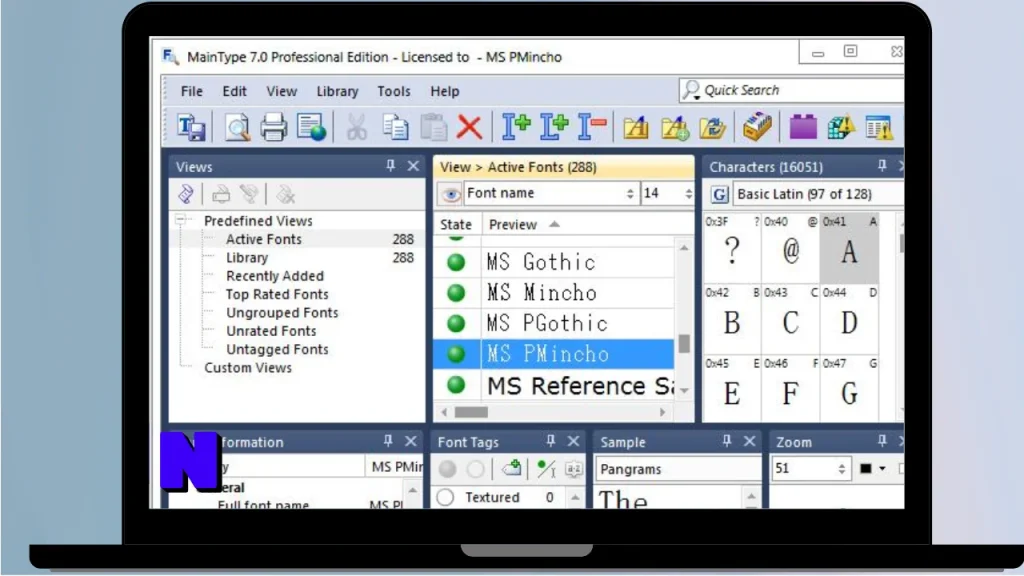The width and height of the screenshot is (1024, 576).
Task: Open the Basic Latin character block dropdown
Action: point(819,194)
